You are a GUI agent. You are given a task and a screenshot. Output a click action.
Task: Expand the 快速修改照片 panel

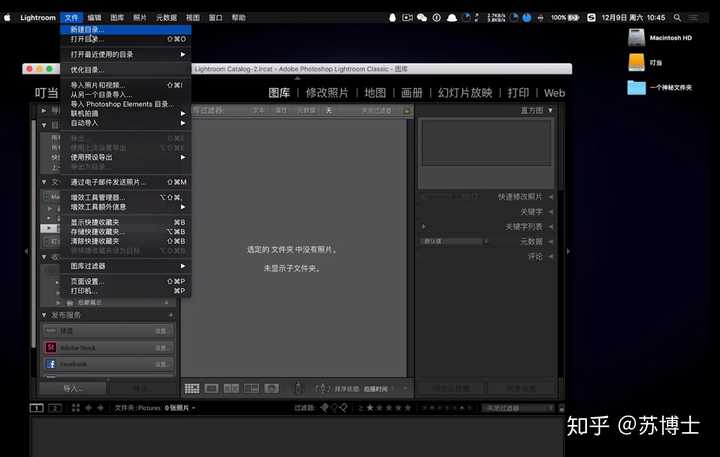click(x=551, y=197)
